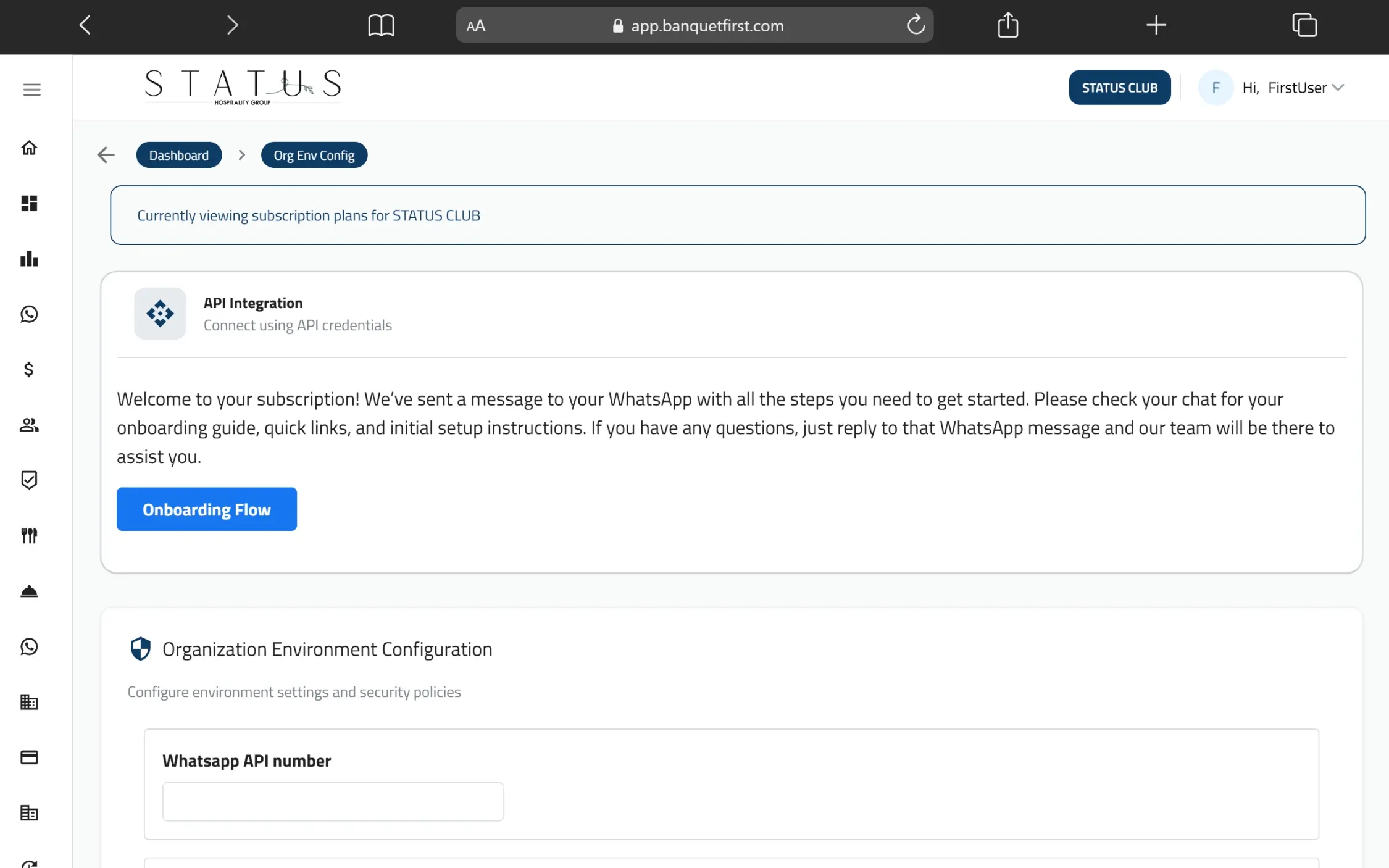Open the analytics bar chart icon
The image size is (1389, 868).
pyautogui.click(x=29, y=259)
